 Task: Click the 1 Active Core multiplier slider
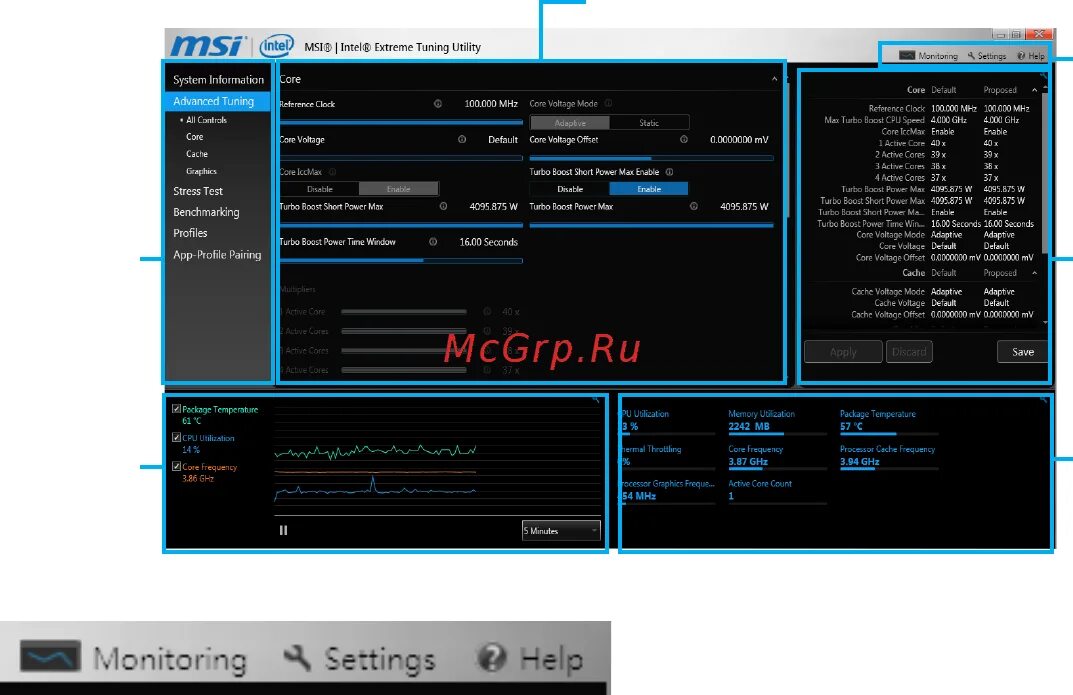(404, 312)
